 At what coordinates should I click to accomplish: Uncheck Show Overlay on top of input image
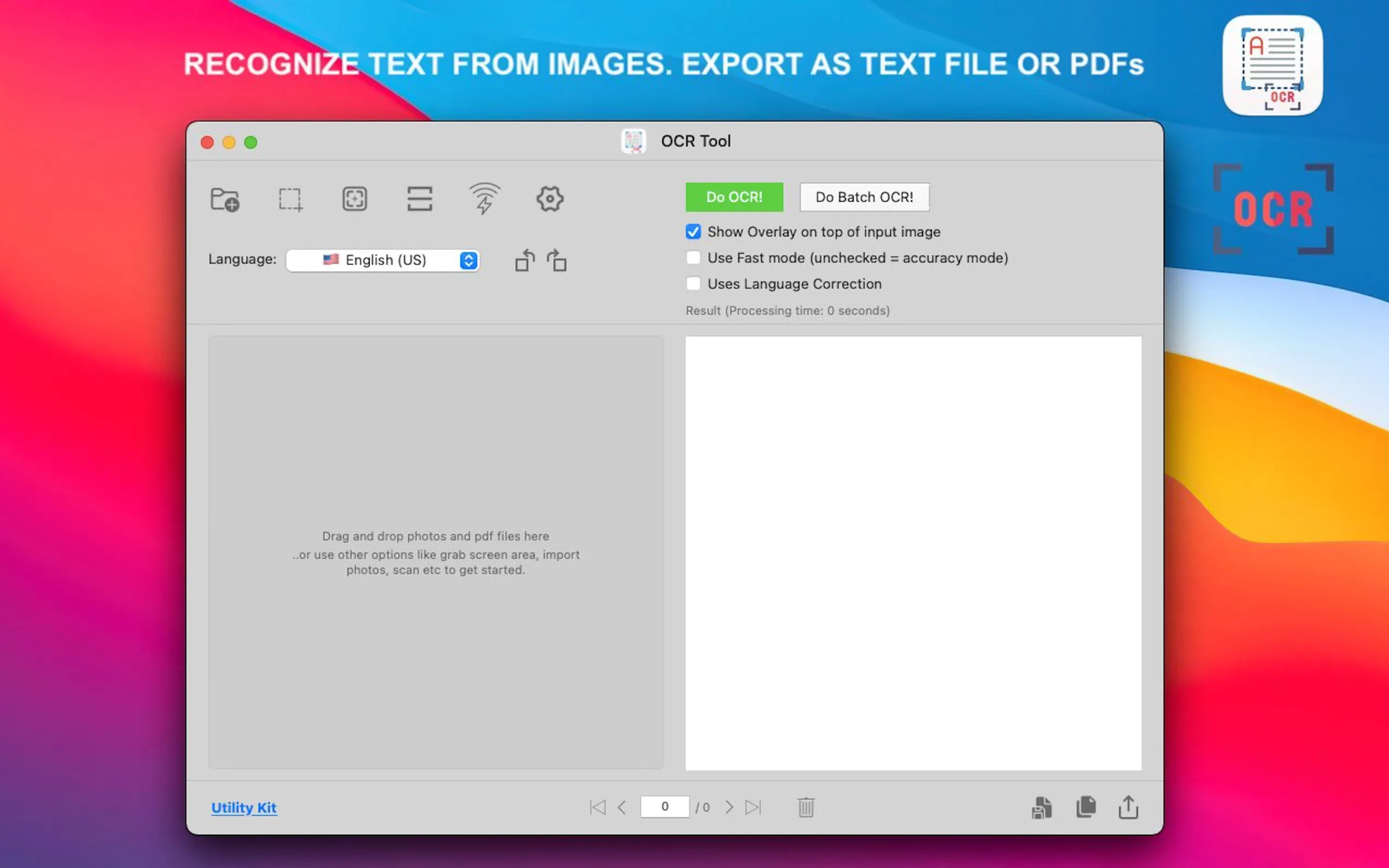point(693,231)
